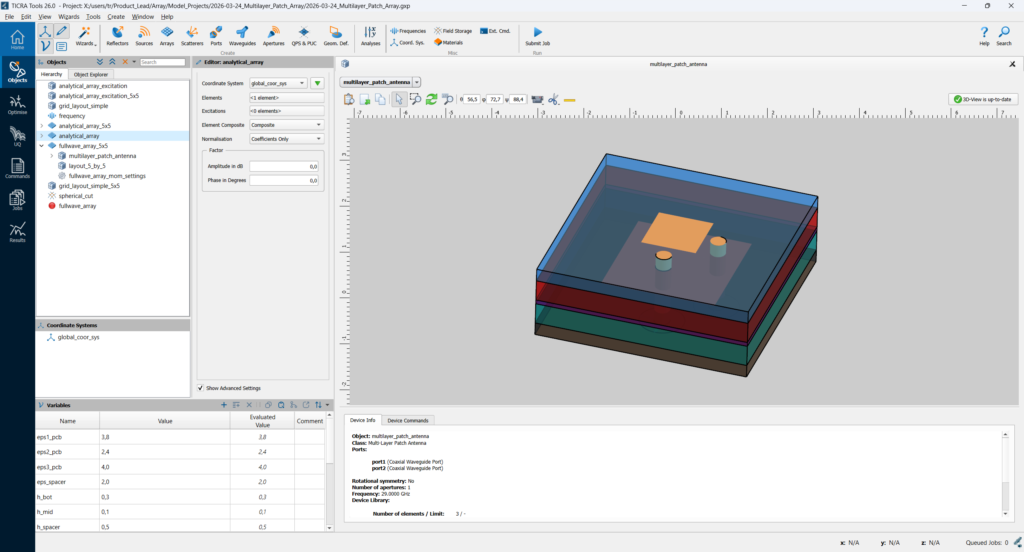Click the Reflectors icon in the Create ribbon
Viewport: 1024px width, 552px height.
pos(117,36)
